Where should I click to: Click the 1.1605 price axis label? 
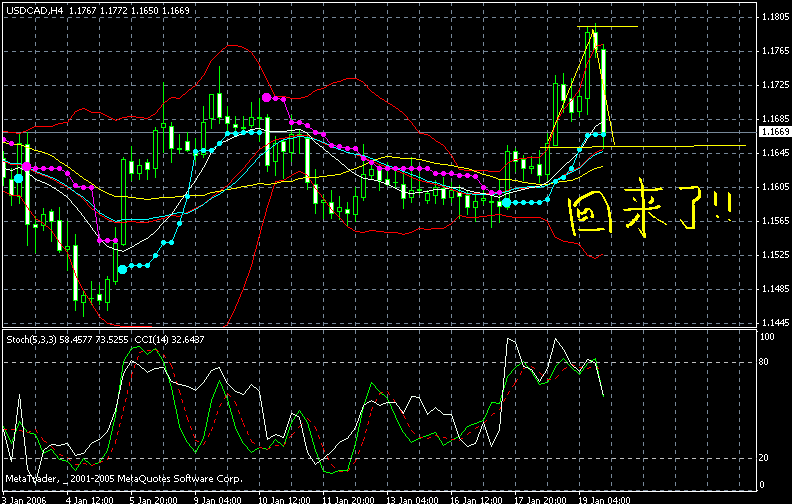[775, 187]
